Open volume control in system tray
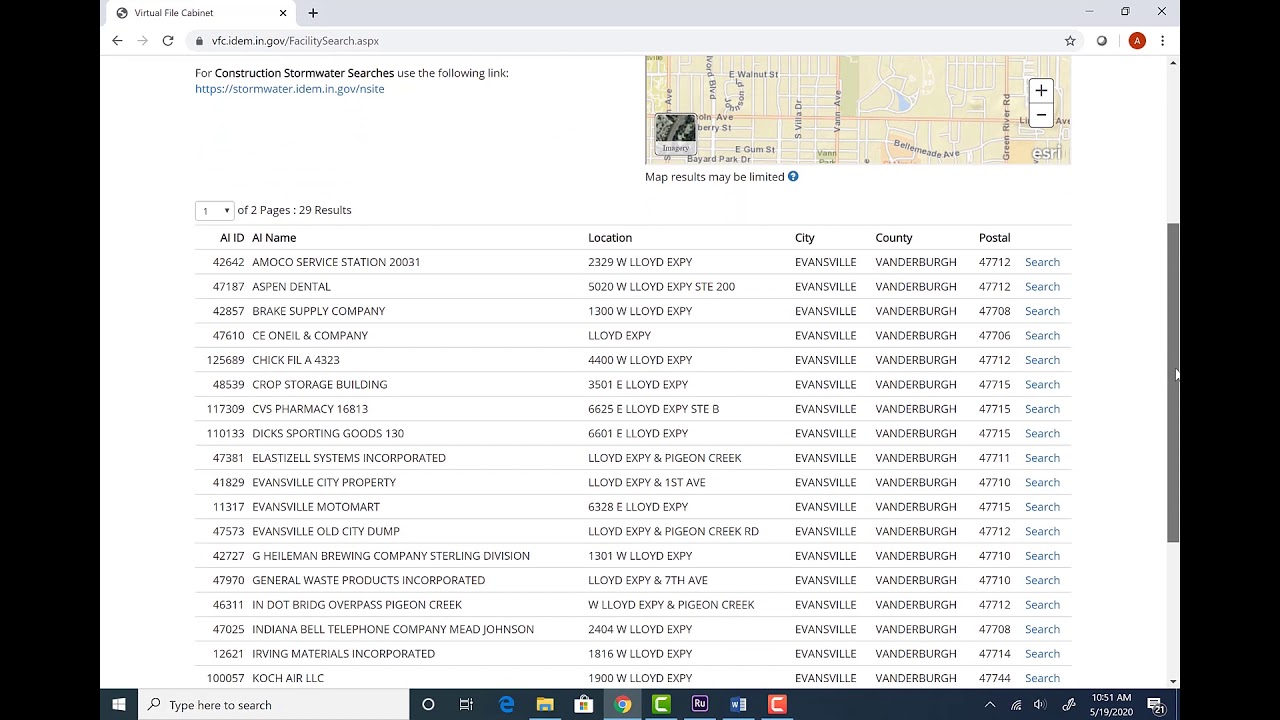Screen dimensions: 1280x720 point(1040,705)
